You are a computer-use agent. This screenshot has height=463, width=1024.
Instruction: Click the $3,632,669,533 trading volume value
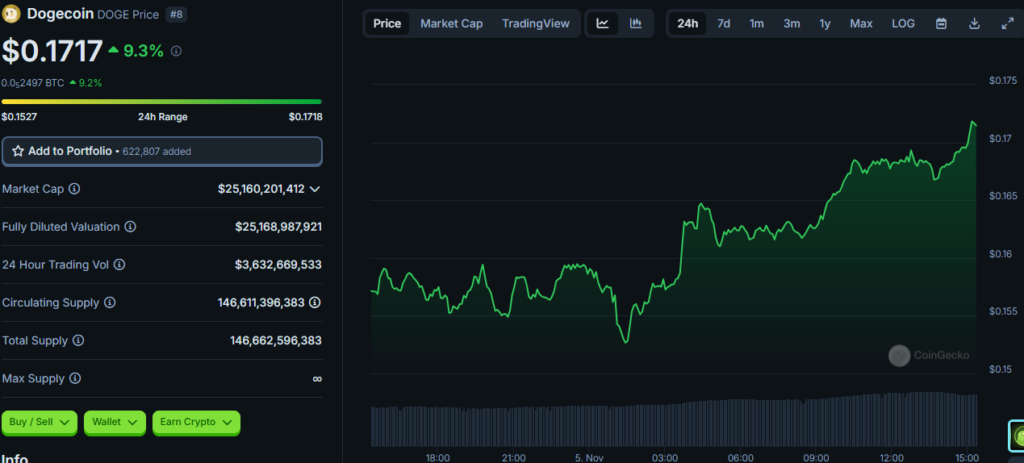(x=278, y=264)
